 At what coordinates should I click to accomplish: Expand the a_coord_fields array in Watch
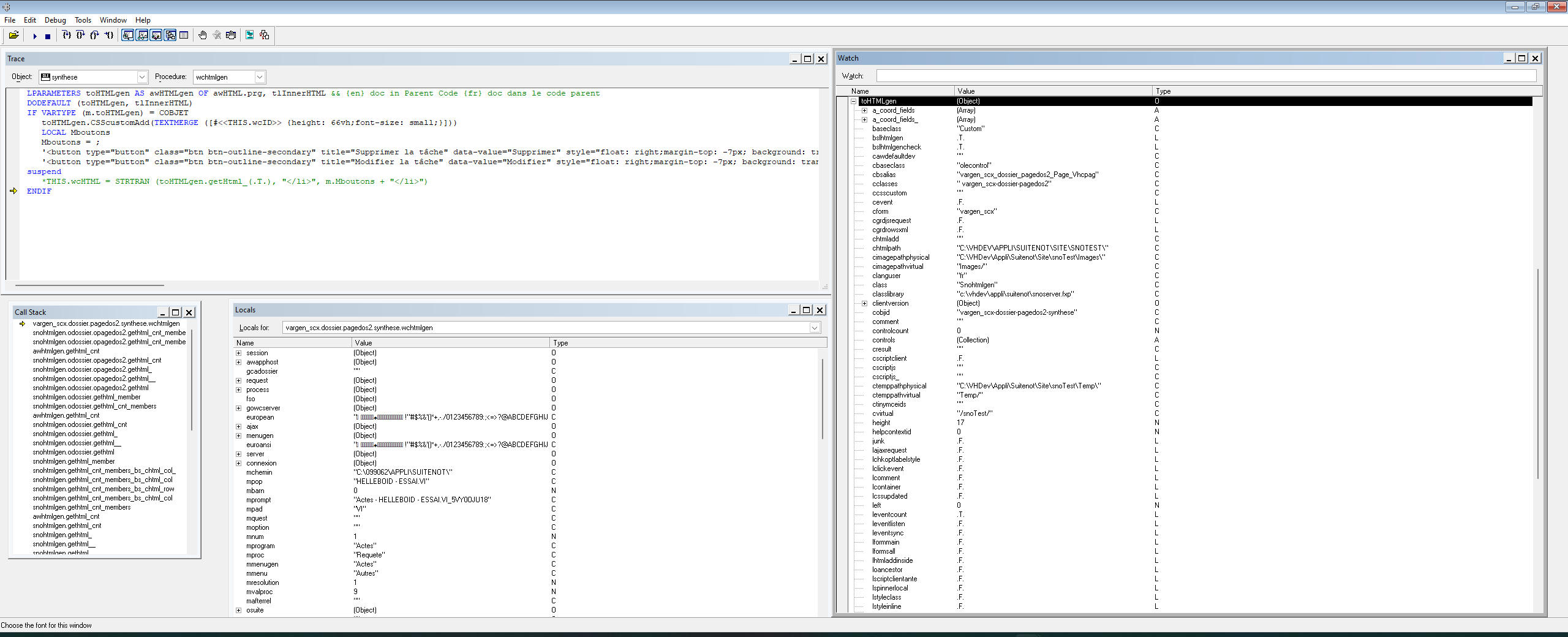tap(864, 110)
